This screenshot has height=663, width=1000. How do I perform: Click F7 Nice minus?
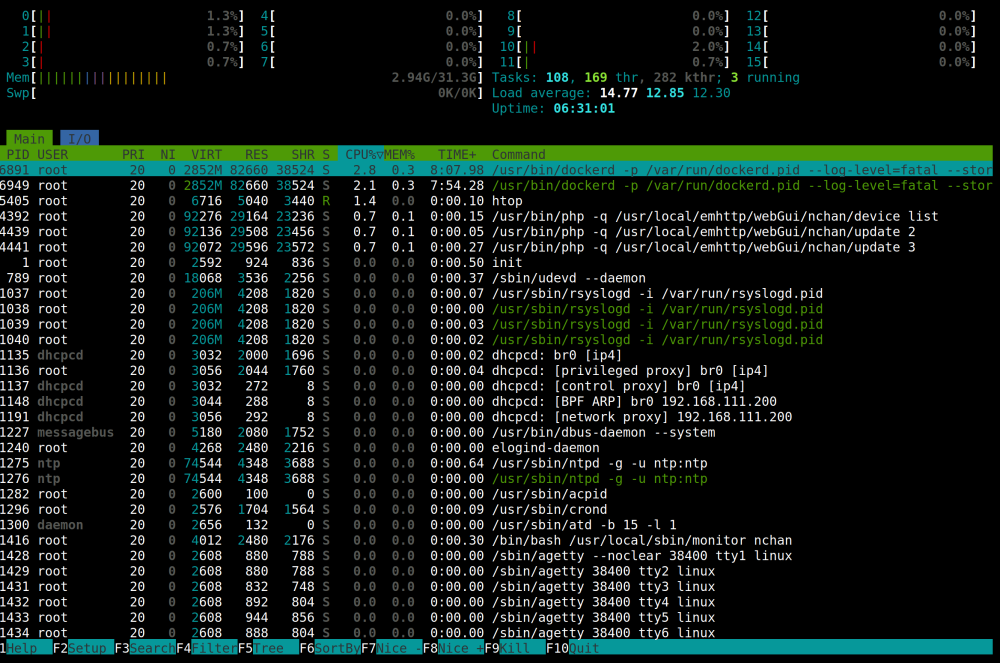click(392, 648)
